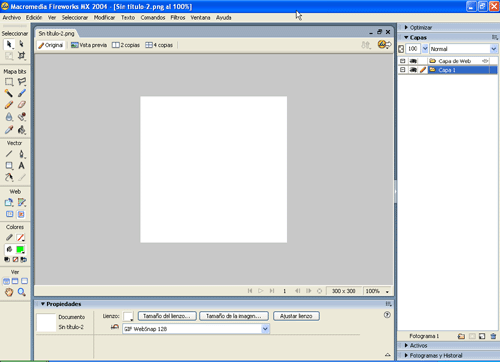The height and width of the screenshot is (362, 500).
Task: Click Ajustar lienzo button
Action: pyautogui.click(x=296, y=316)
